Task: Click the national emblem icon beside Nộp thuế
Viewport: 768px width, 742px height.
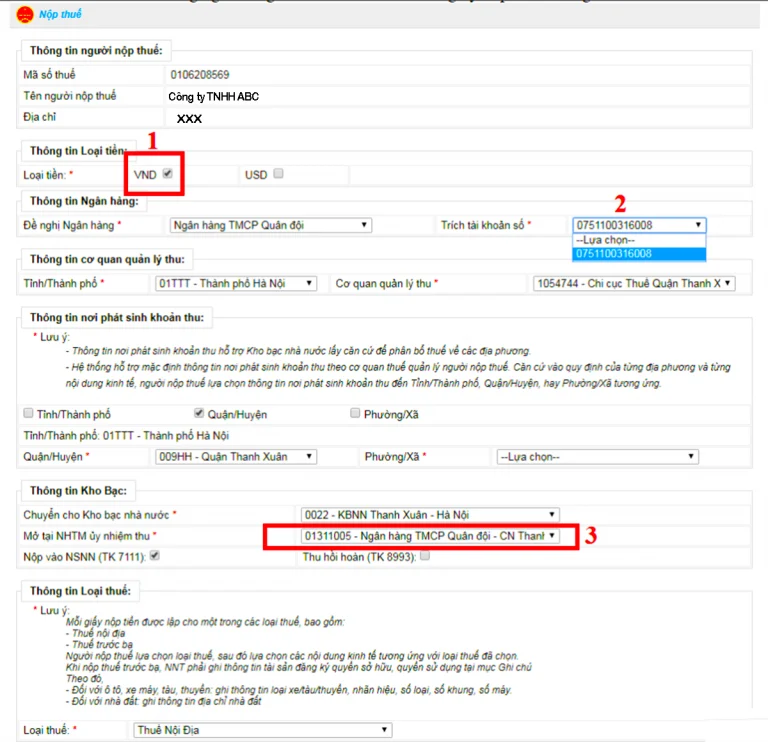Action: pos(25,15)
